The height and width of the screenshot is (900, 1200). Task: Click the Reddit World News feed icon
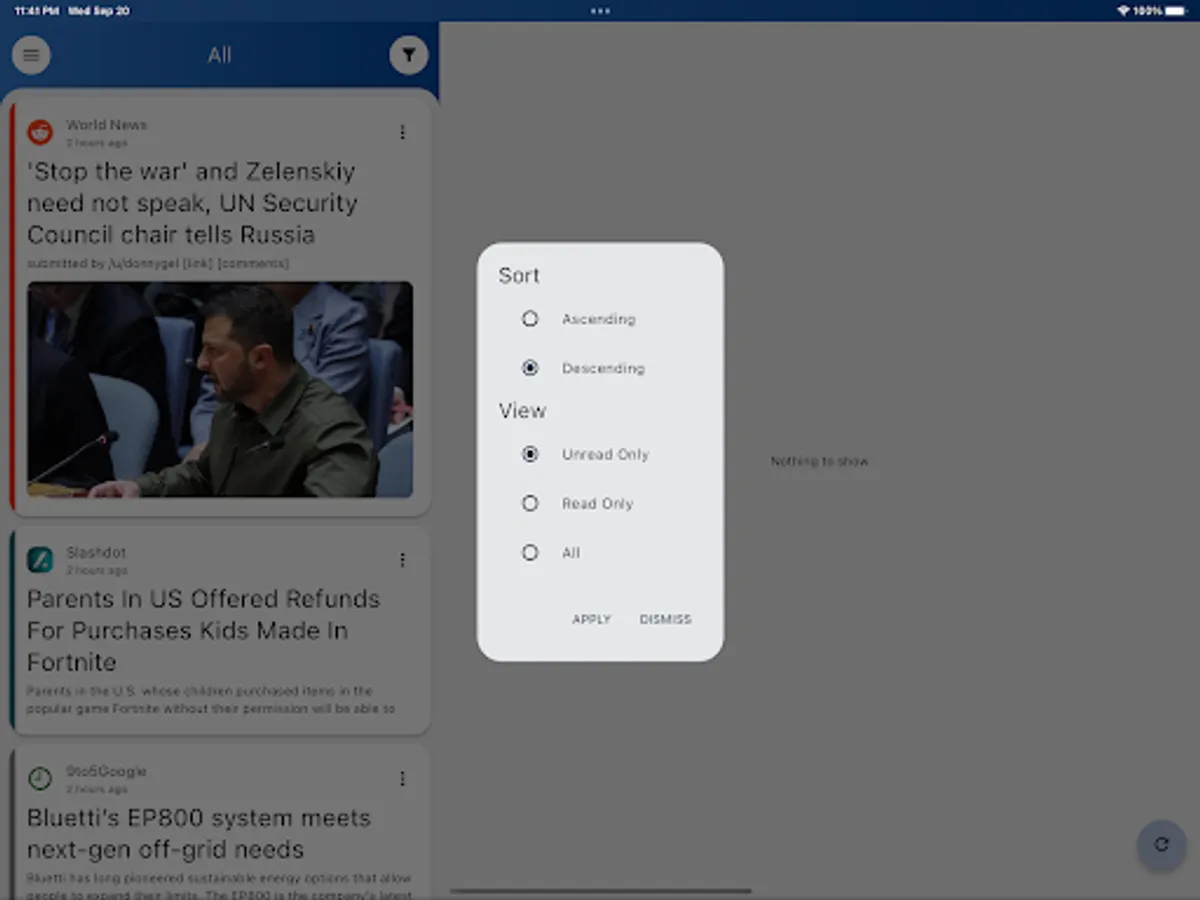pos(40,132)
